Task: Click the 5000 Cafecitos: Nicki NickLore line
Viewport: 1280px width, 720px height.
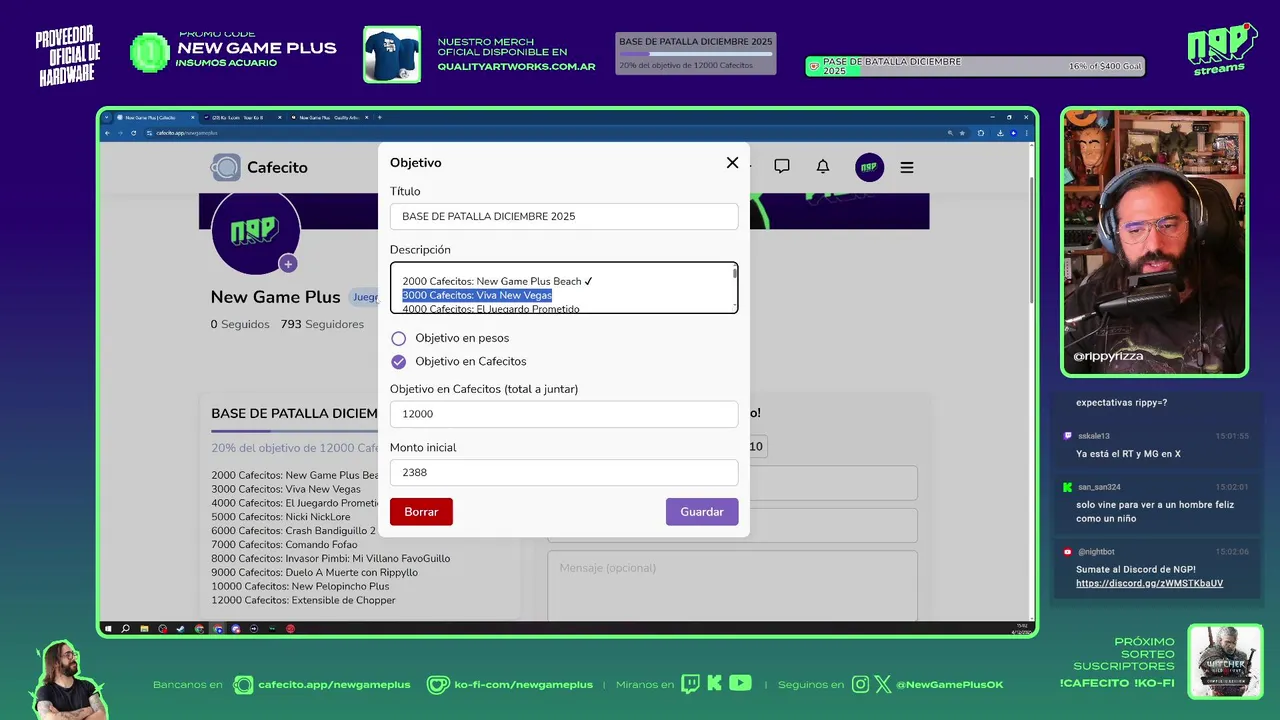Action: pyautogui.click(x=281, y=517)
